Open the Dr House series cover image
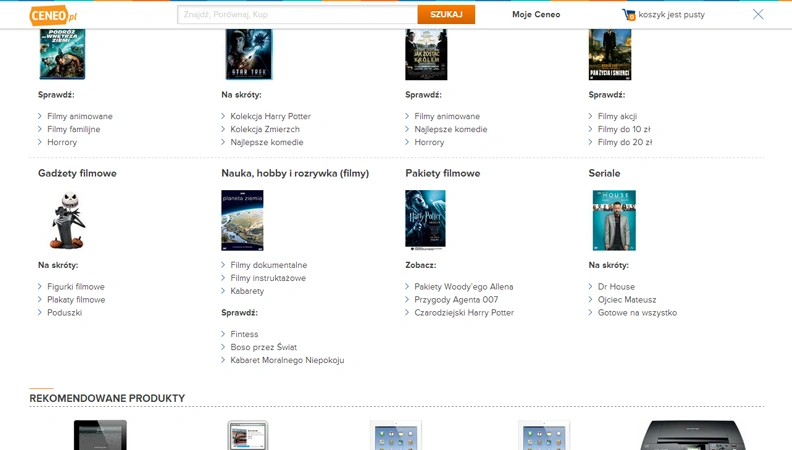 click(614, 220)
